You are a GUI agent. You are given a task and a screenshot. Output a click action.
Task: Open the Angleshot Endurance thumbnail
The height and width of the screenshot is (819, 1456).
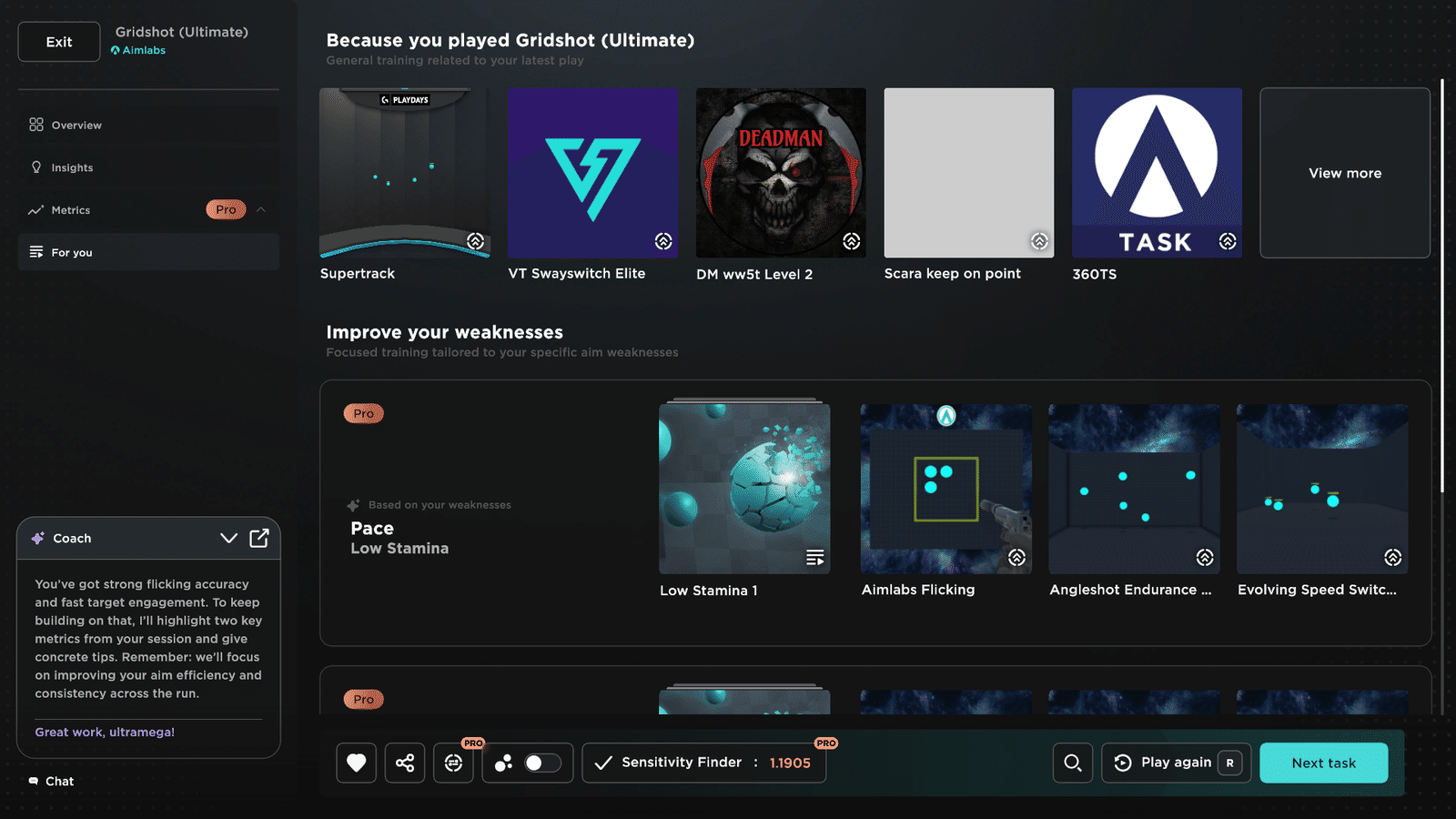(1134, 489)
